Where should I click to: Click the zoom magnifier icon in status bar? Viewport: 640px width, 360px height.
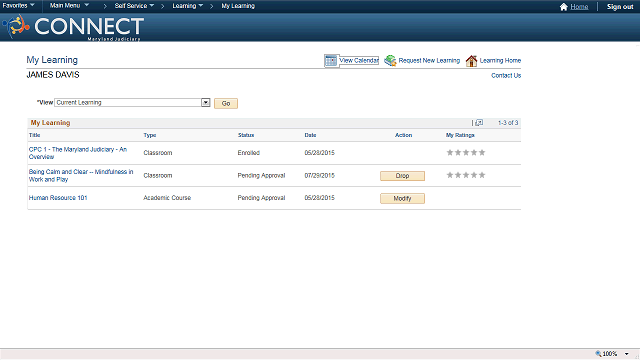[x=598, y=353]
